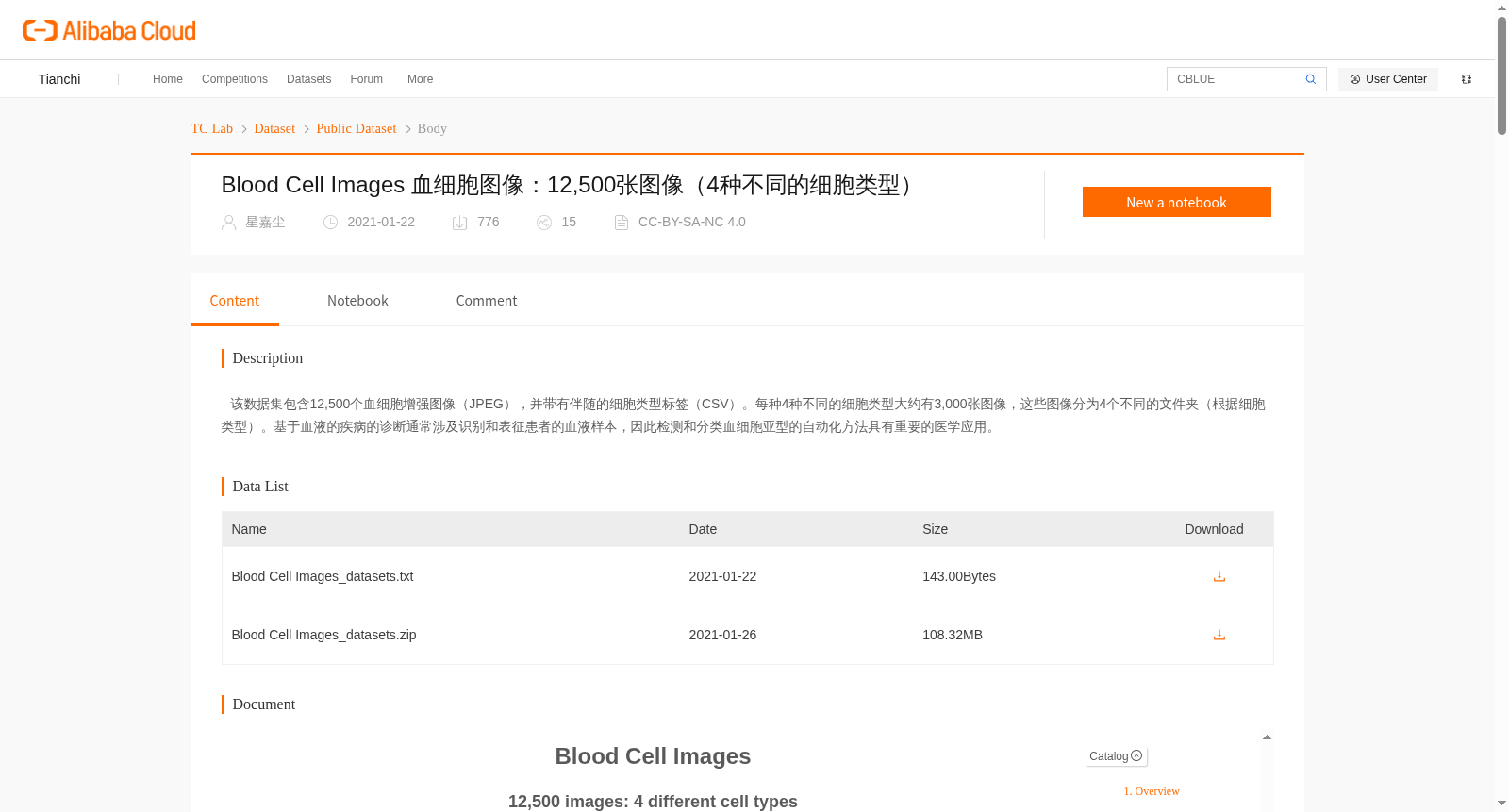Click the language switch icon beside User Center
The width and height of the screenshot is (1509, 812).
coord(1467,79)
